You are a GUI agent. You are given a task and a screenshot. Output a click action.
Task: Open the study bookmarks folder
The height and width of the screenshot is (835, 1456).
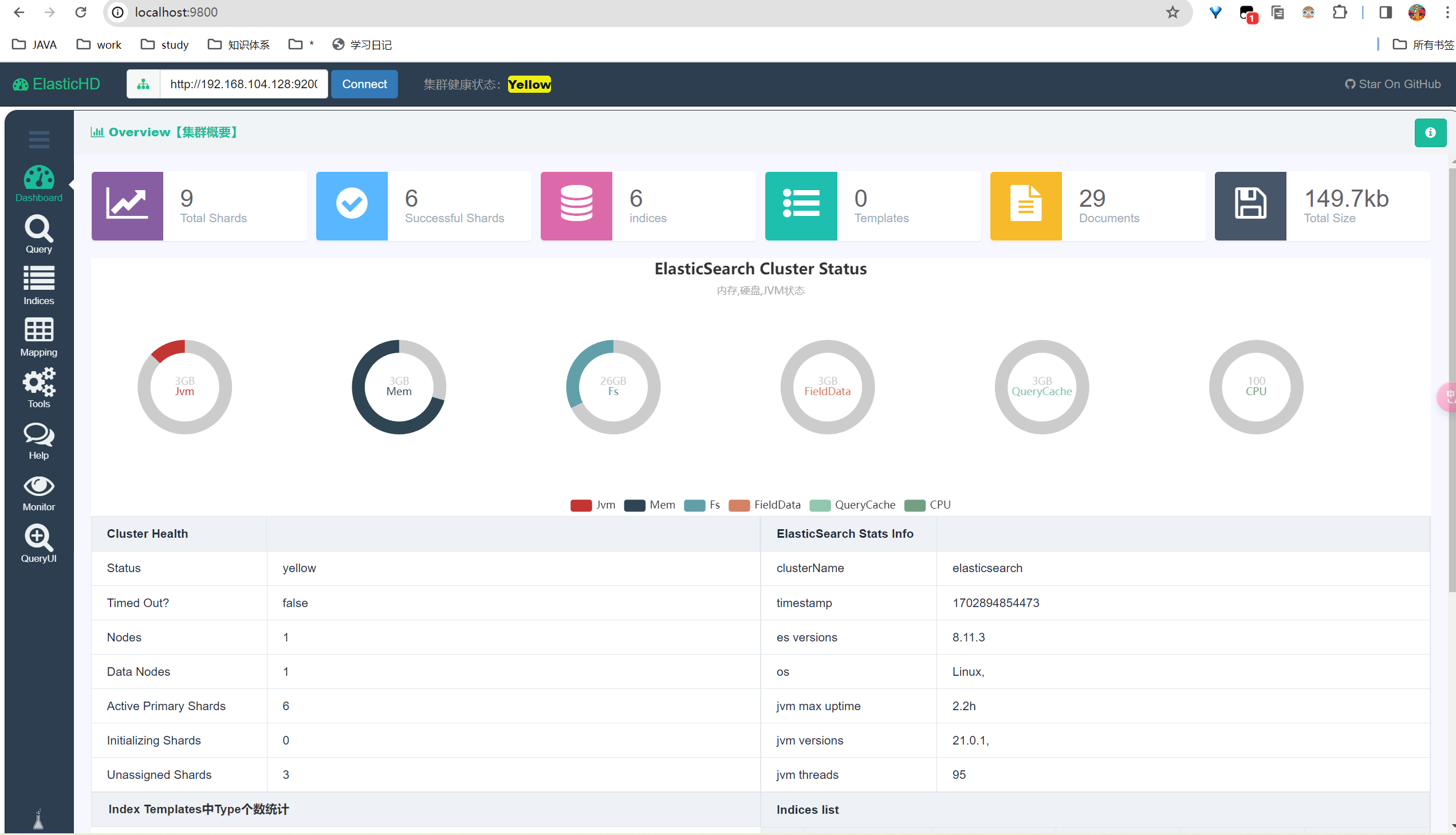coord(164,45)
